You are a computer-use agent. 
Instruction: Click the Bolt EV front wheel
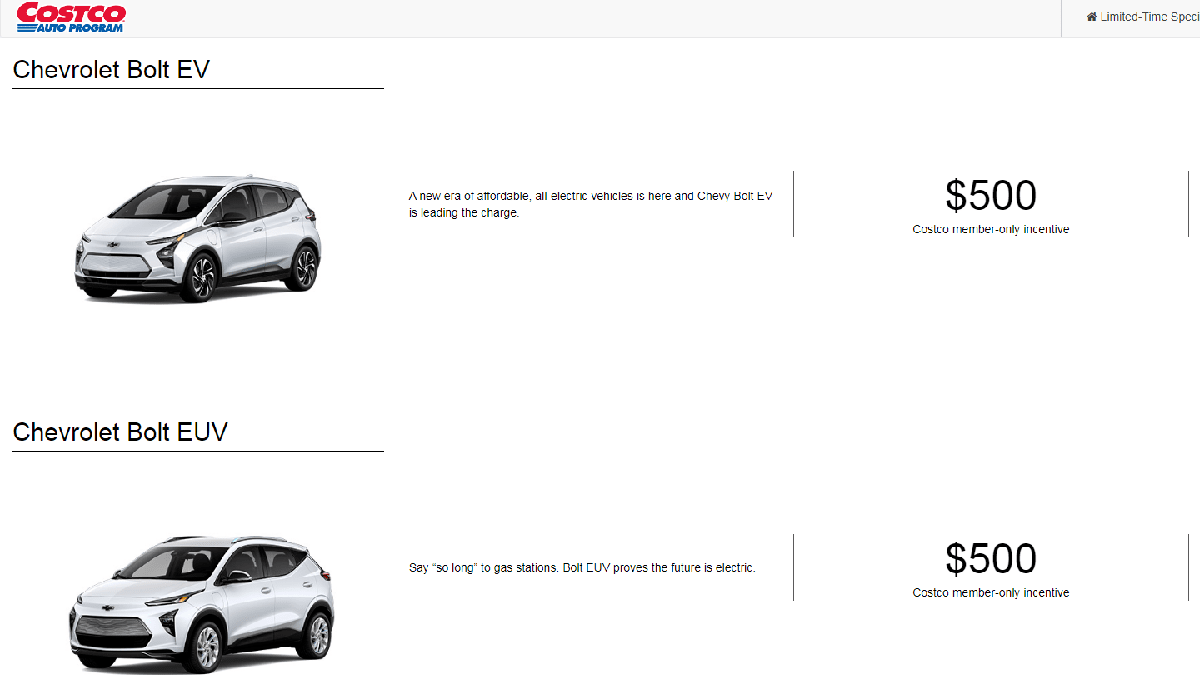pos(200,276)
